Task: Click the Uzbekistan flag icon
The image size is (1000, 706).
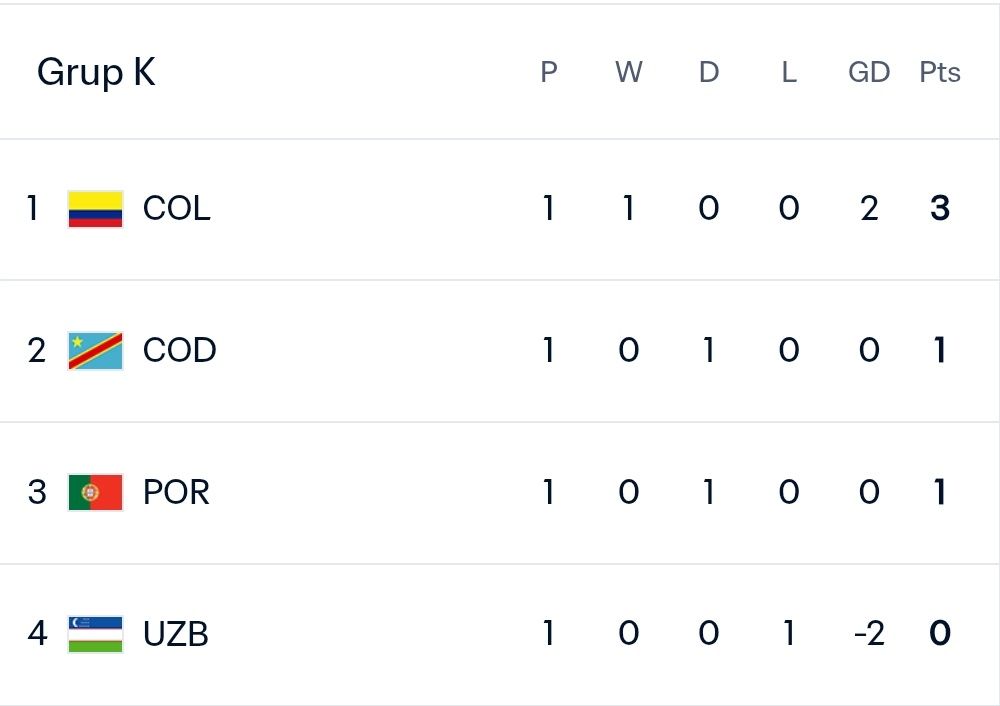Action: click(95, 634)
